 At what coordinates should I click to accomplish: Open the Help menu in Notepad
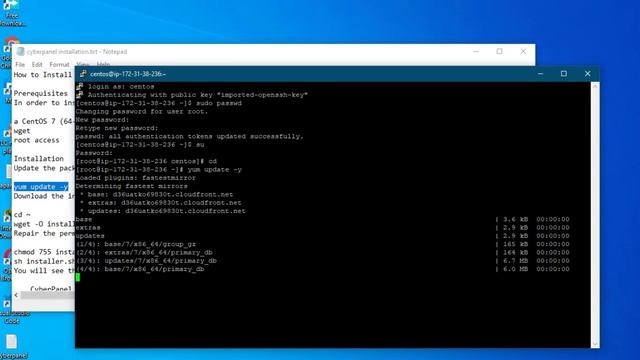click(103, 64)
